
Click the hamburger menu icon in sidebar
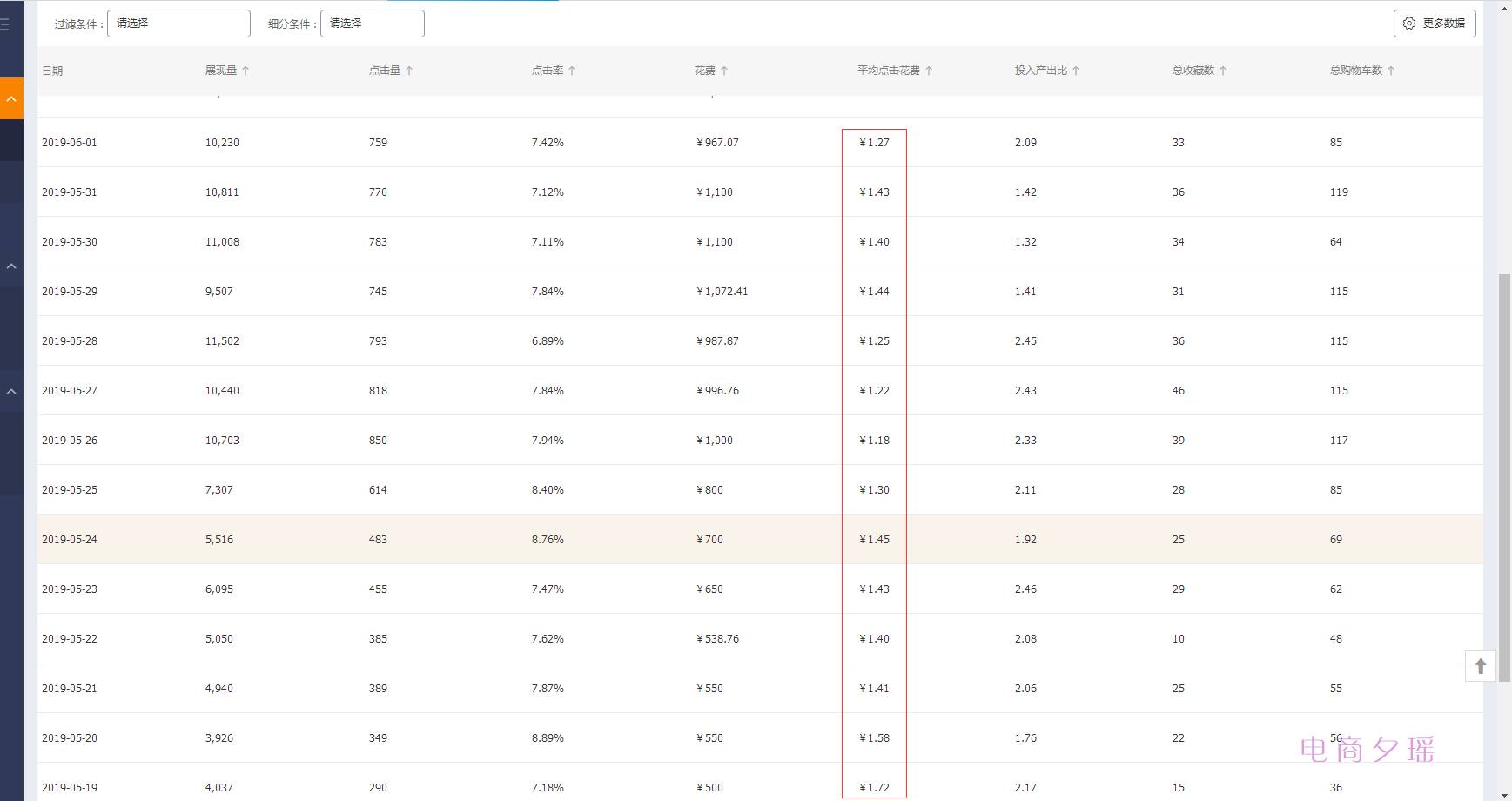(5, 24)
